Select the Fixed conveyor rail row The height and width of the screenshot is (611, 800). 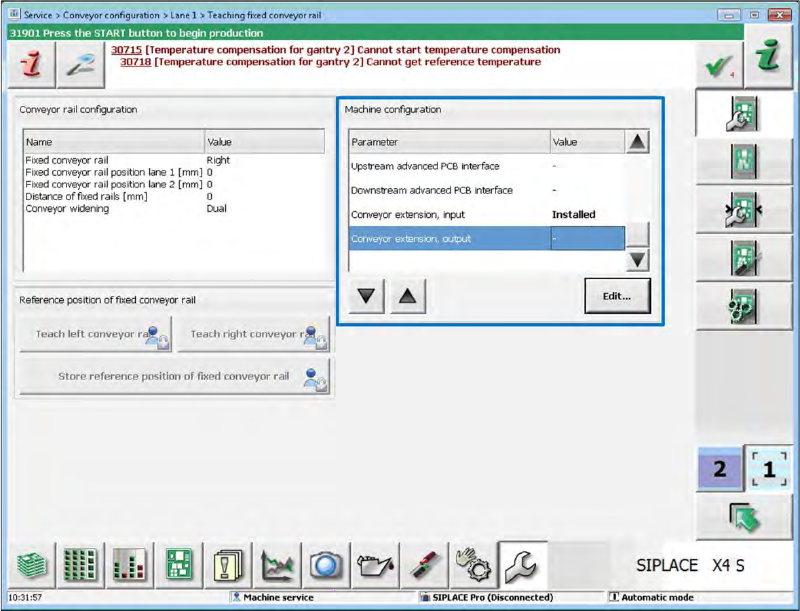pos(173,160)
